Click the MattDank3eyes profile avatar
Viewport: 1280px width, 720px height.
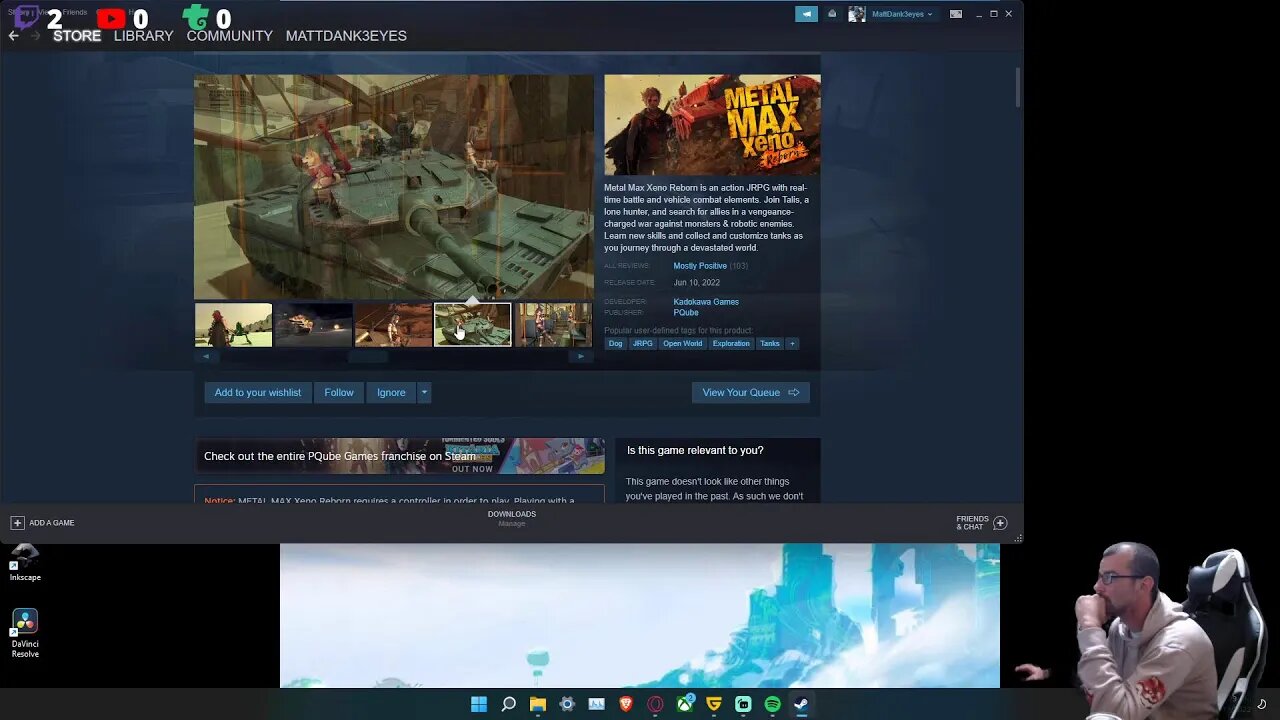pos(857,14)
